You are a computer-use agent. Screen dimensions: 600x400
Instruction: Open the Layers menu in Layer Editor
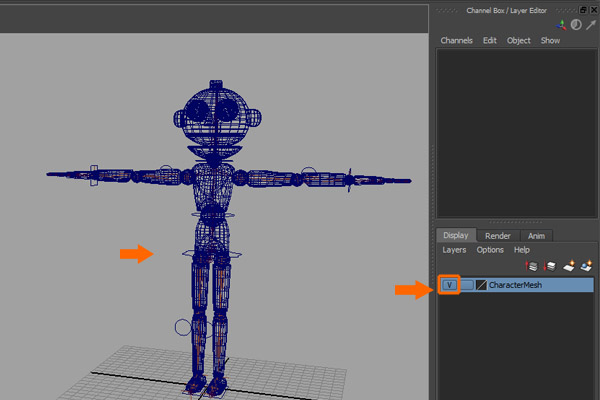454,249
